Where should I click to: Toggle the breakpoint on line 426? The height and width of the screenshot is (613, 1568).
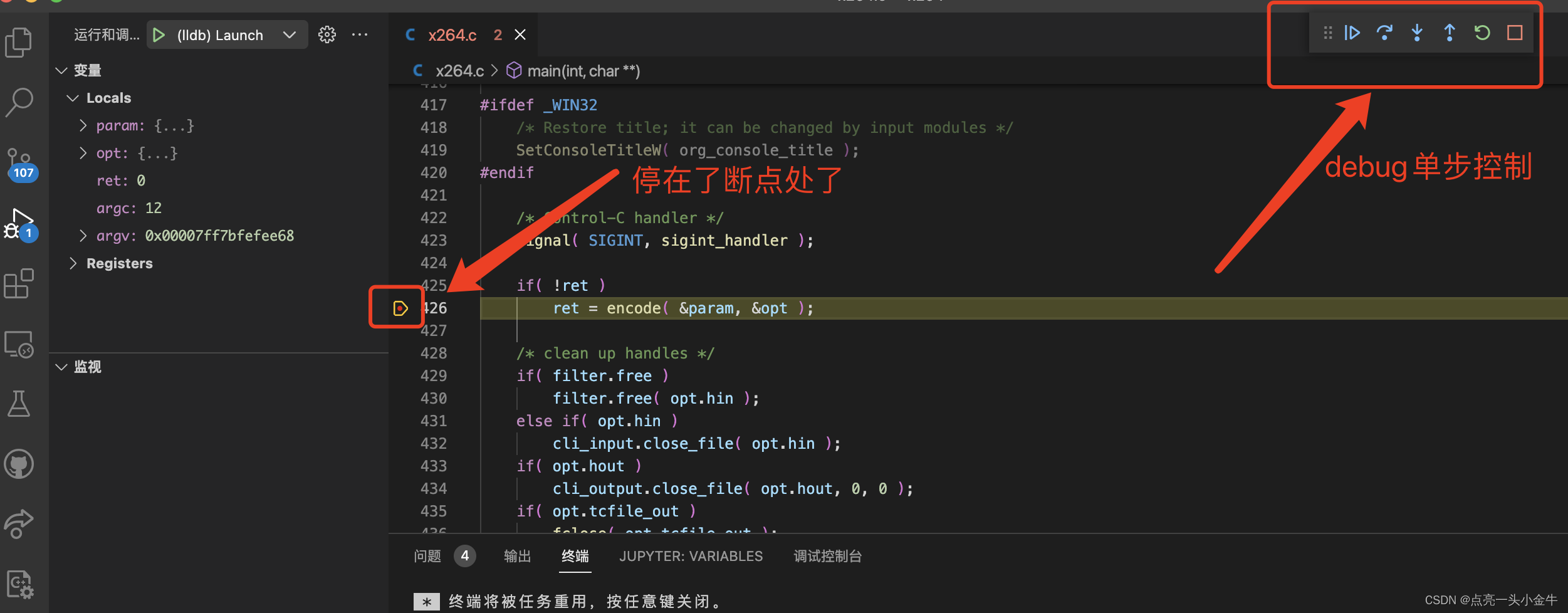[400, 308]
